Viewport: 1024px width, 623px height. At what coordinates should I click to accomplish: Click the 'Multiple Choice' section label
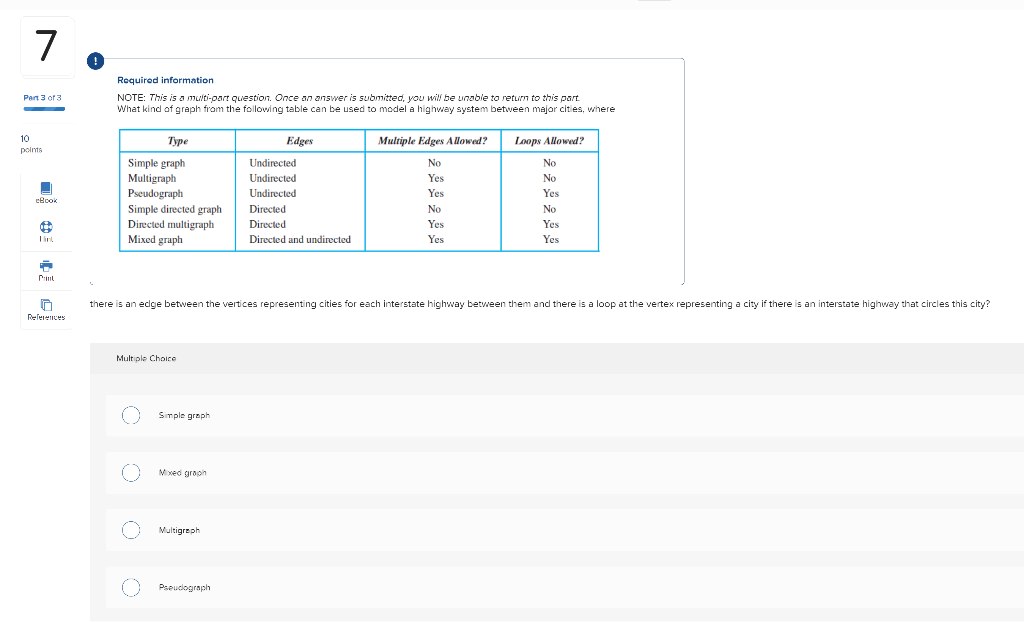coord(146,359)
